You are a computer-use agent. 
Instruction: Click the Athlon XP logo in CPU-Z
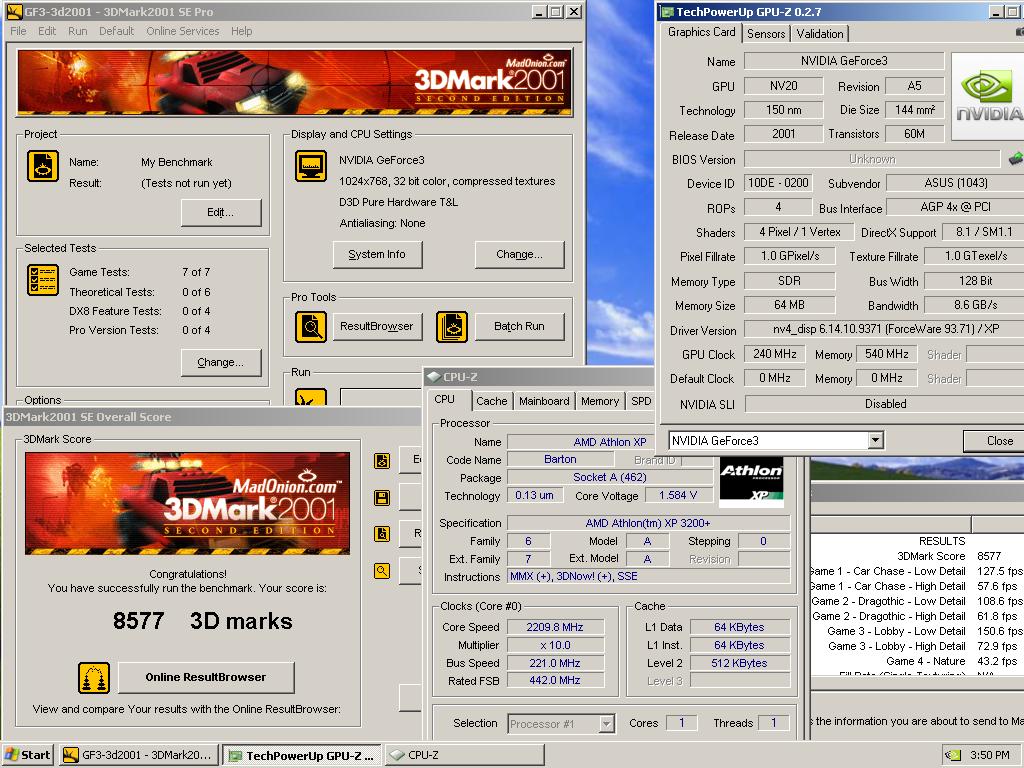tap(751, 481)
